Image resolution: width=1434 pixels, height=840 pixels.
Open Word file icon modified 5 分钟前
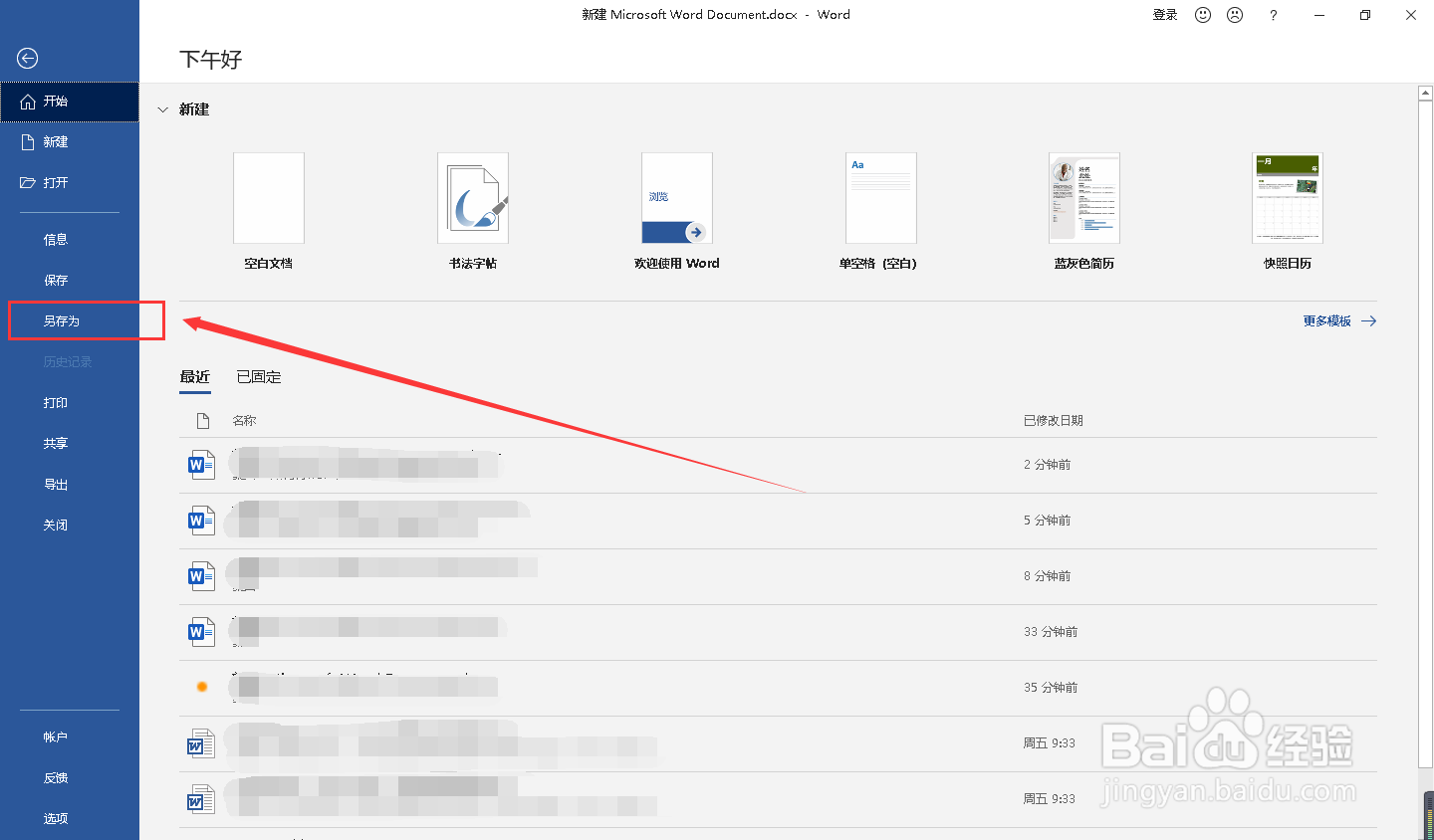(x=201, y=521)
